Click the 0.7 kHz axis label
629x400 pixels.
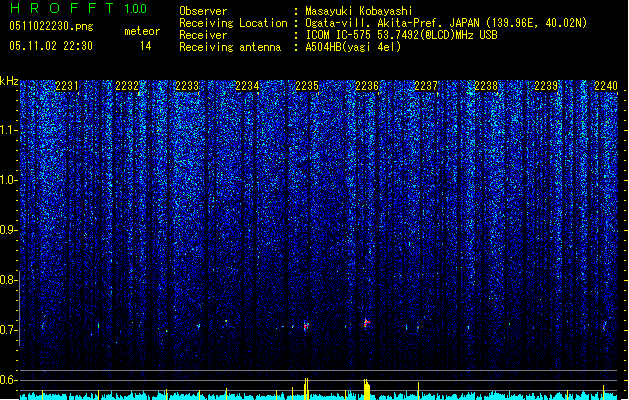(x=8, y=330)
